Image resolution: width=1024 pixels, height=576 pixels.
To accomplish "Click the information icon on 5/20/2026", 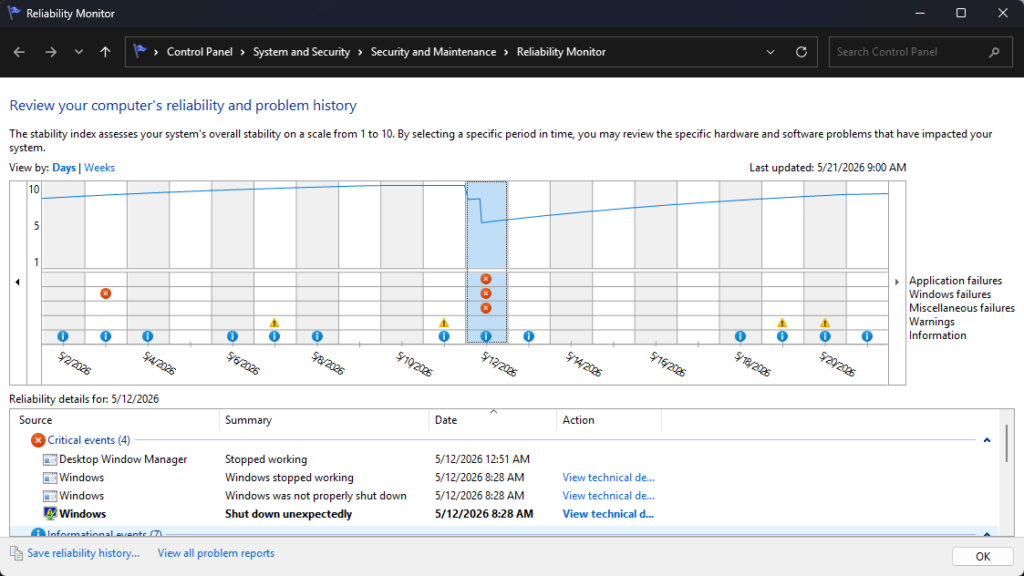I will (x=825, y=336).
